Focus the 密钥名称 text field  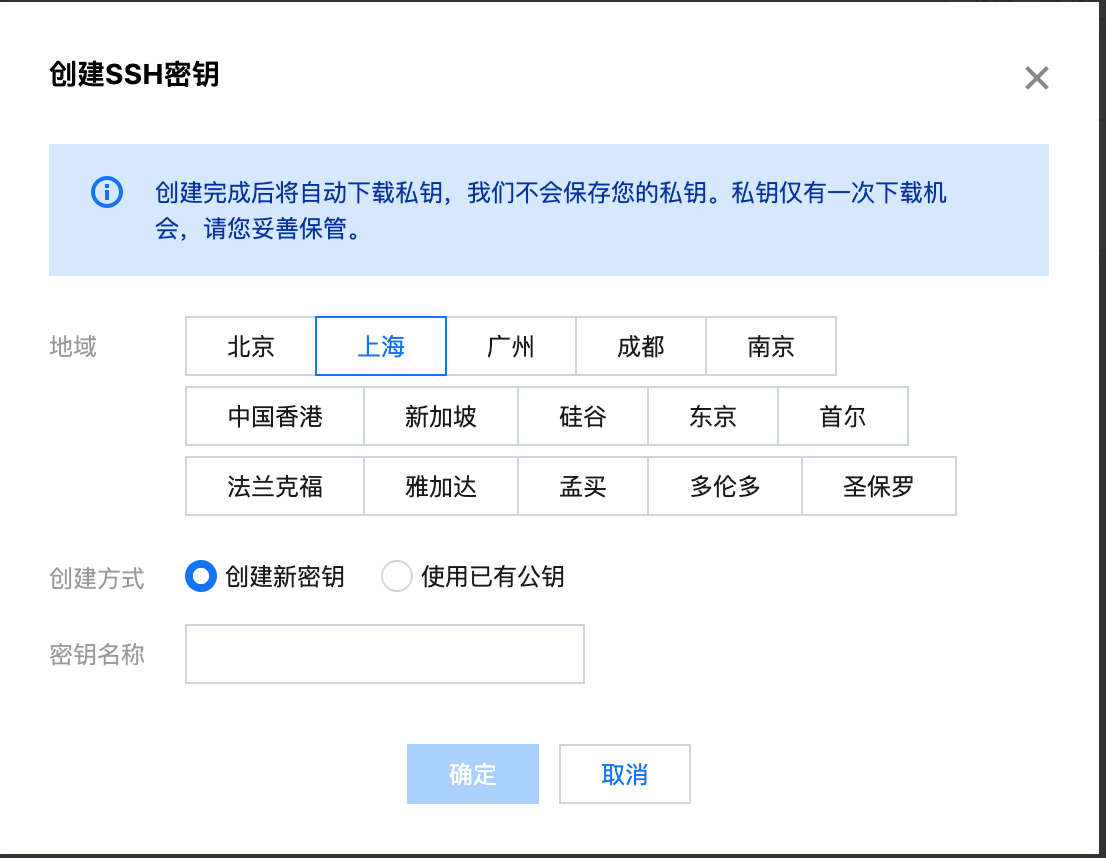[384, 654]
